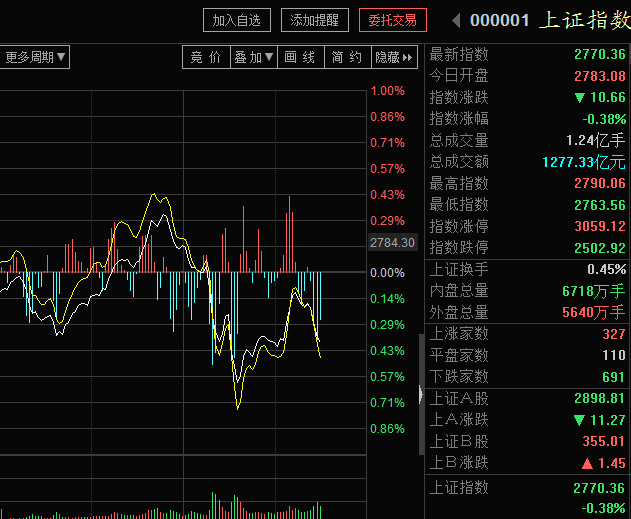Click the 指数涨跌 down arrow indicator
Screen dimensions: 631x519
[x=580, y=97]
